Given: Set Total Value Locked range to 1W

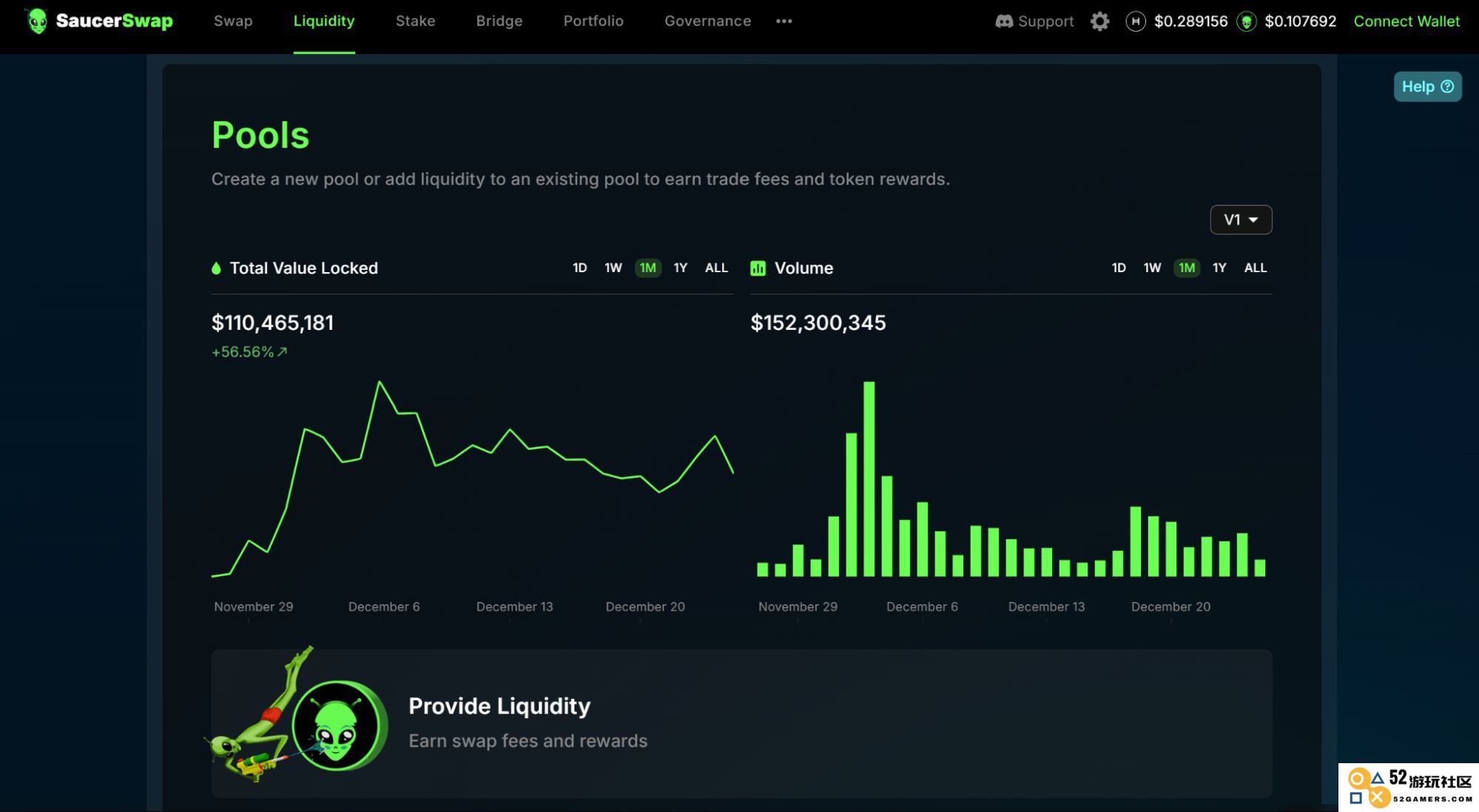Looking at the screenshot, I should (613, 268).
